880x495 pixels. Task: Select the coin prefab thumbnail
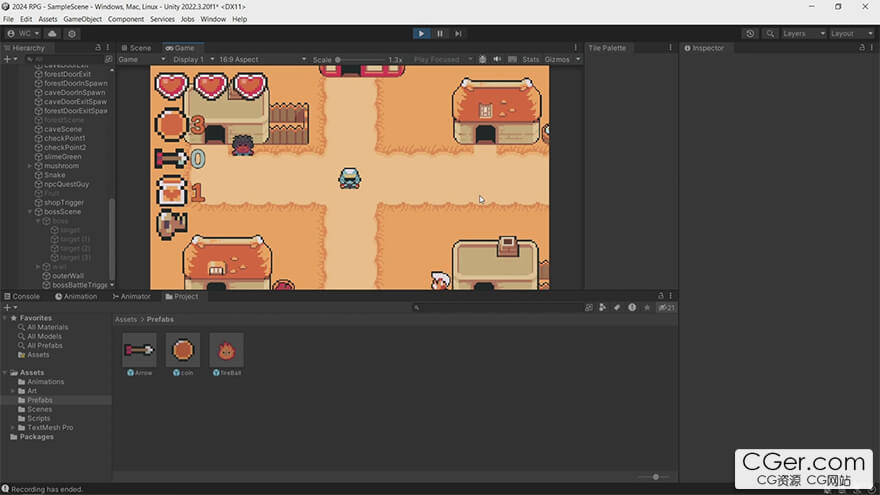(182, 350)
